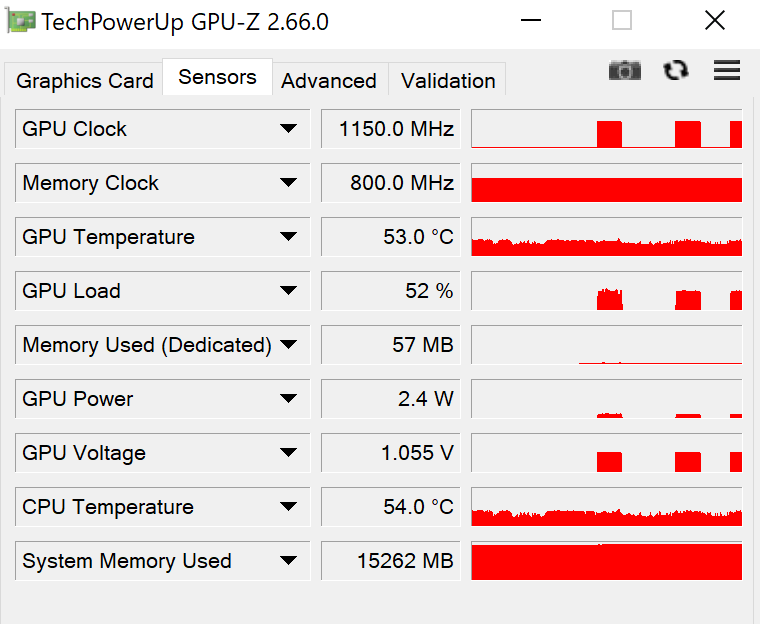The image size is (760, 624).
Task: Expand the GPU Clock sensor dropdown
Action: tap(288, 129)
